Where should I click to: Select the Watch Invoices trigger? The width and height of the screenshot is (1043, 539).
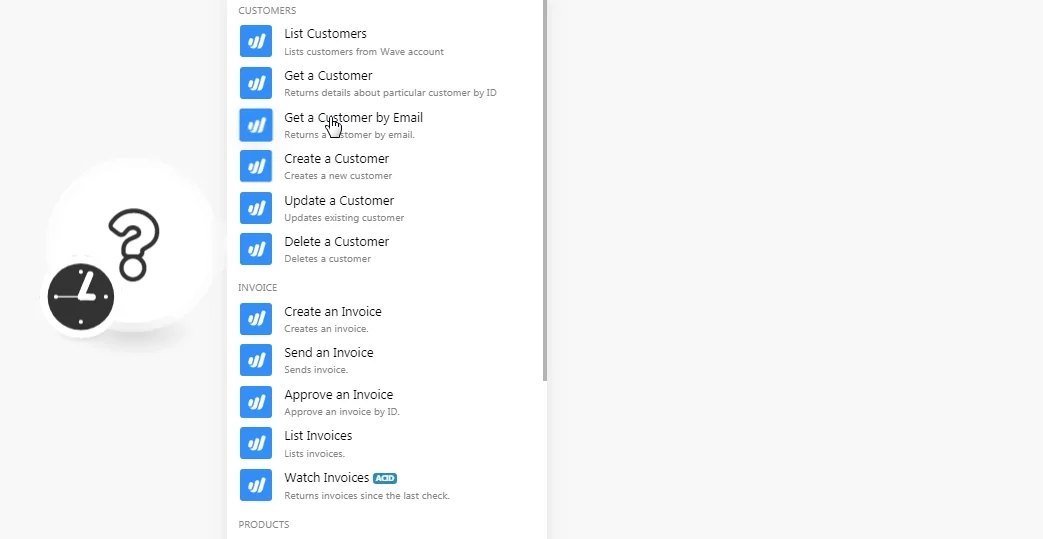pos(386,485)
